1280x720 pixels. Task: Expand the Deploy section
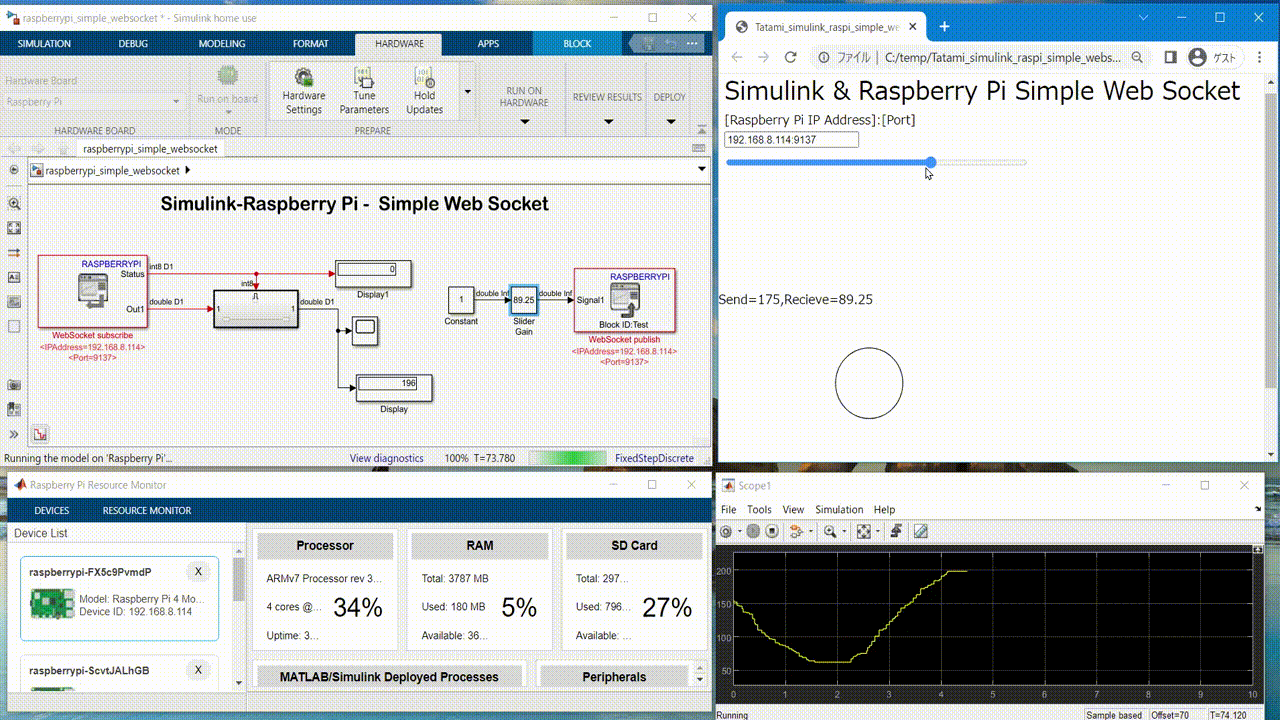pos(669,122)
